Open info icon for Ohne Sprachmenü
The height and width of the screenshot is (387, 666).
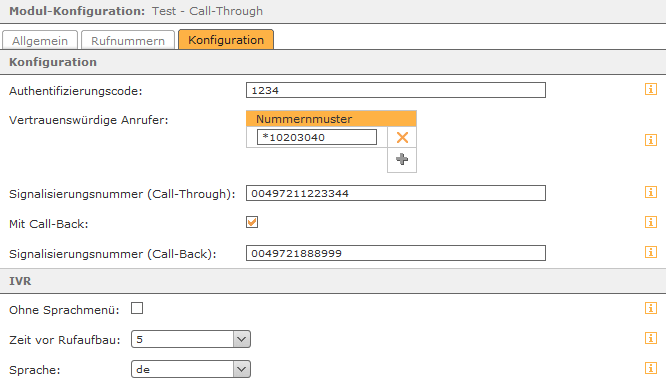pyautogui.click(x=651, y=308)
